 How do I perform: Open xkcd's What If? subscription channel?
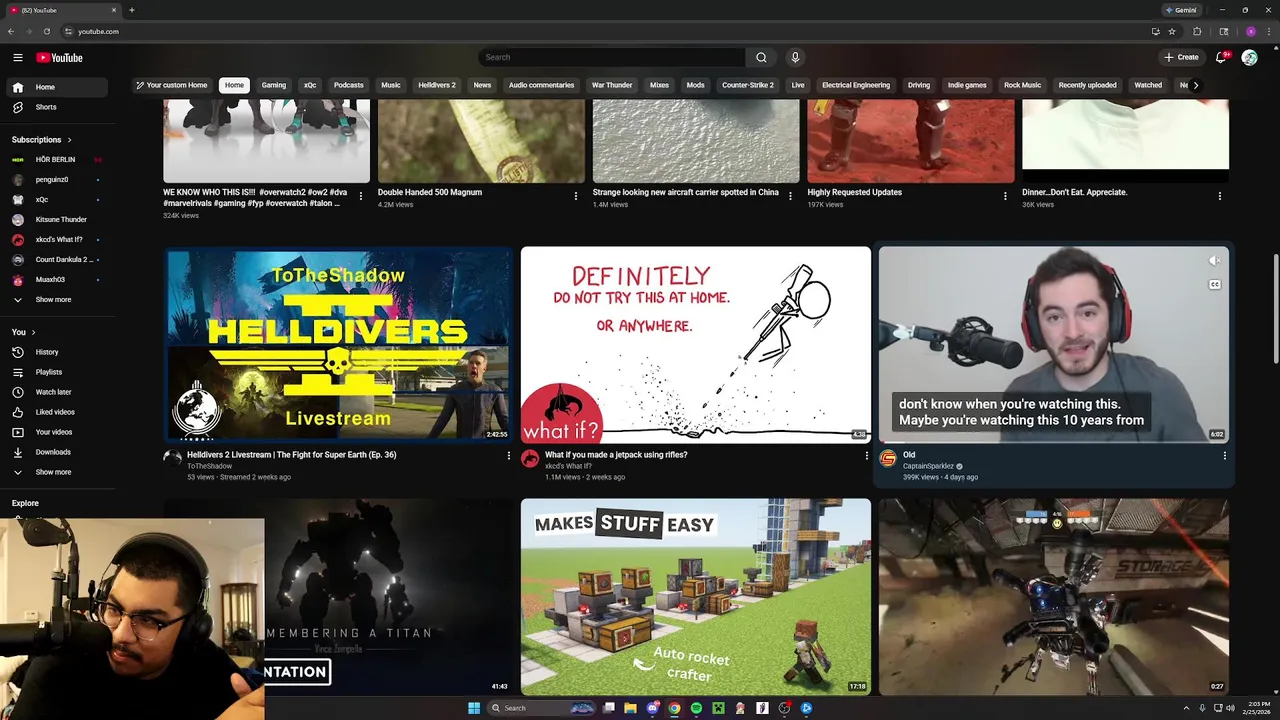56,239
